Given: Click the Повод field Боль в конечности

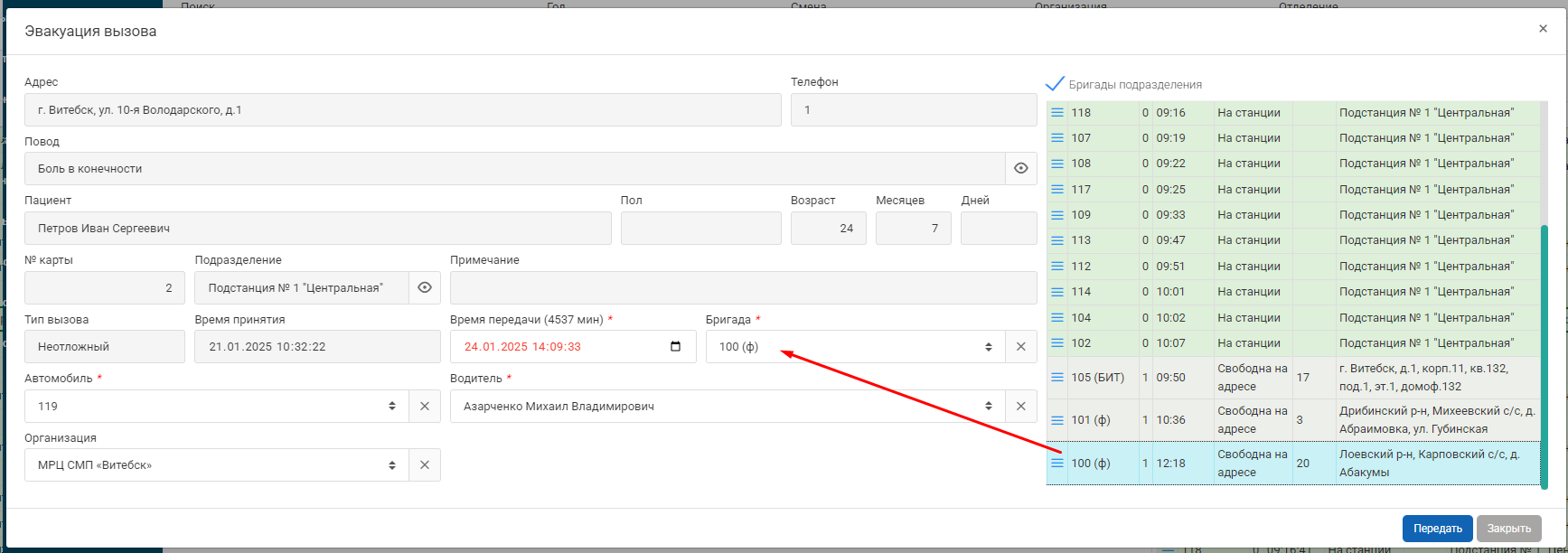Looking at the screenshot, I should click(514, 169).
